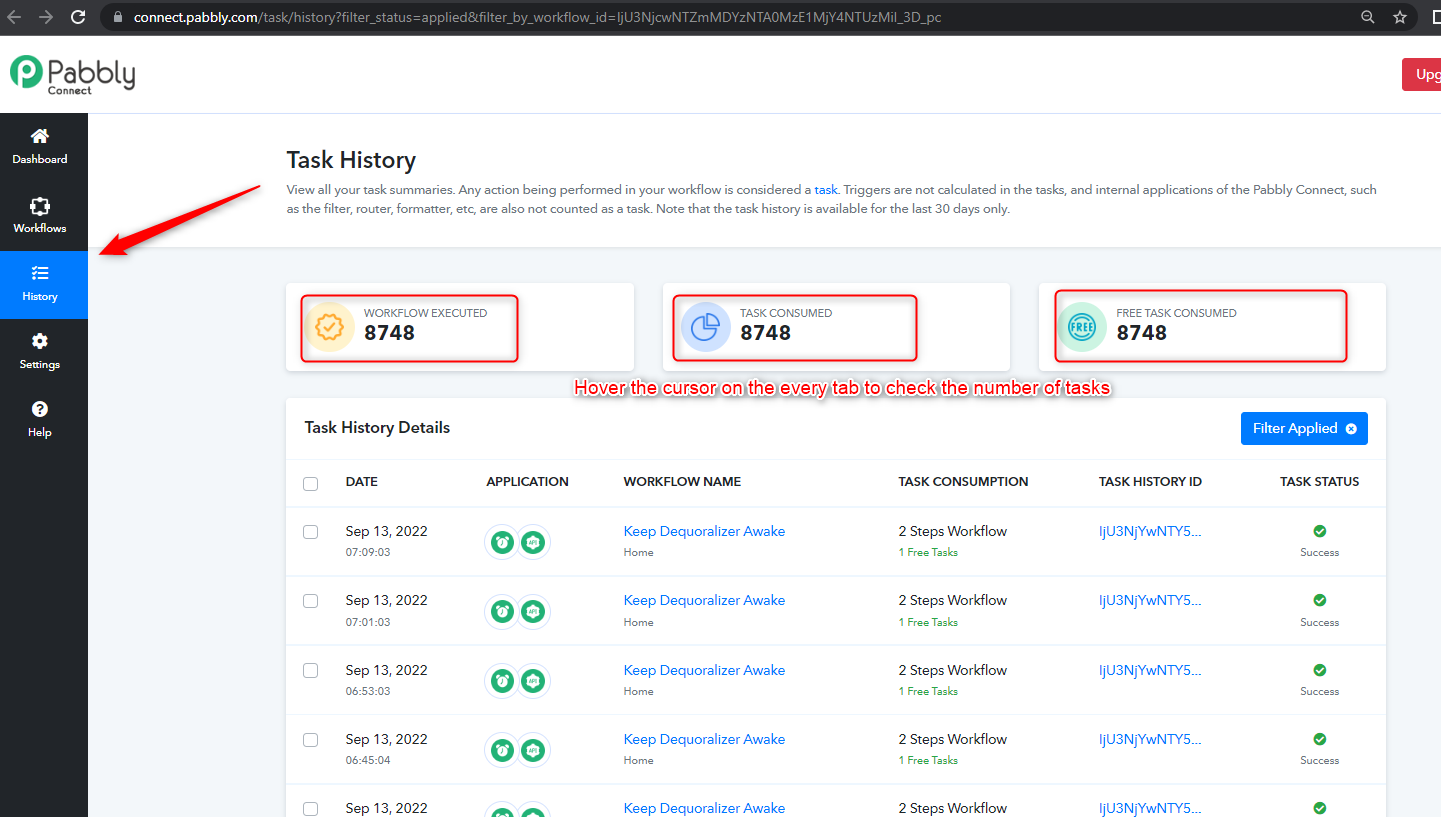
Task: Click the success checkmark in the 06:45:04 row
Action: point(1319,739)
